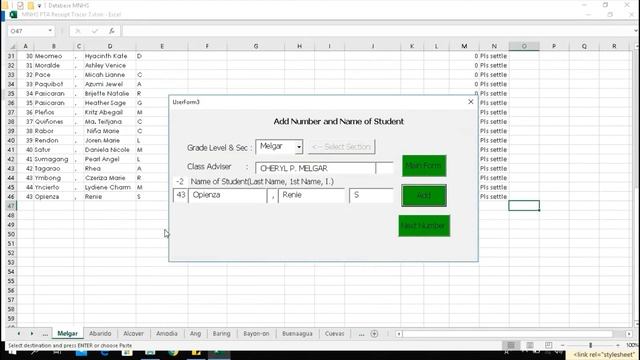The width and height of the screenshot is (640, 360).
Task: Click cell containing Opienza in row 46
Action: pyautogui.click(x=53, y=197)
